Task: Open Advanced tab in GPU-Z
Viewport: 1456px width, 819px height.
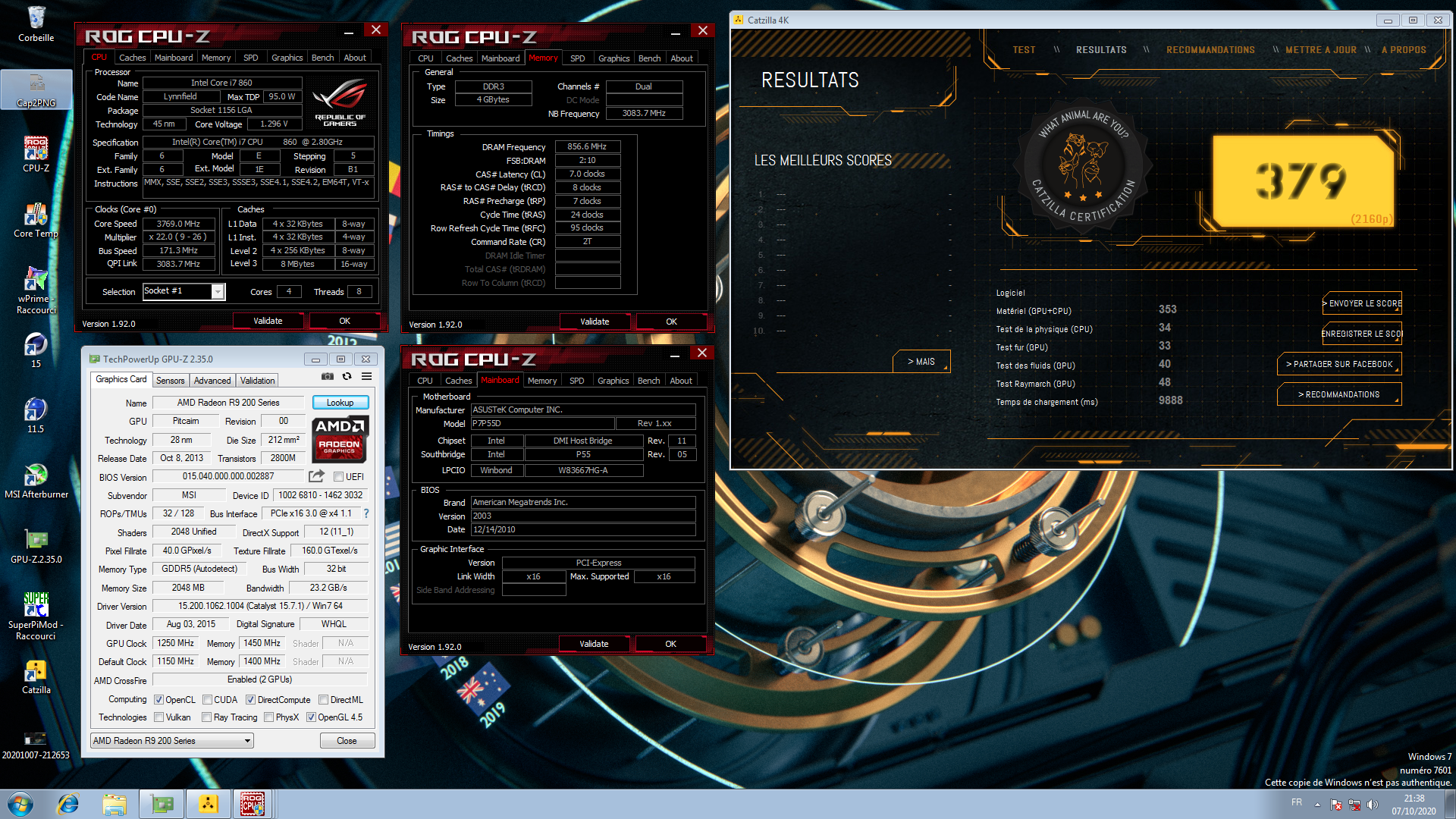Action: coord(212,381)
